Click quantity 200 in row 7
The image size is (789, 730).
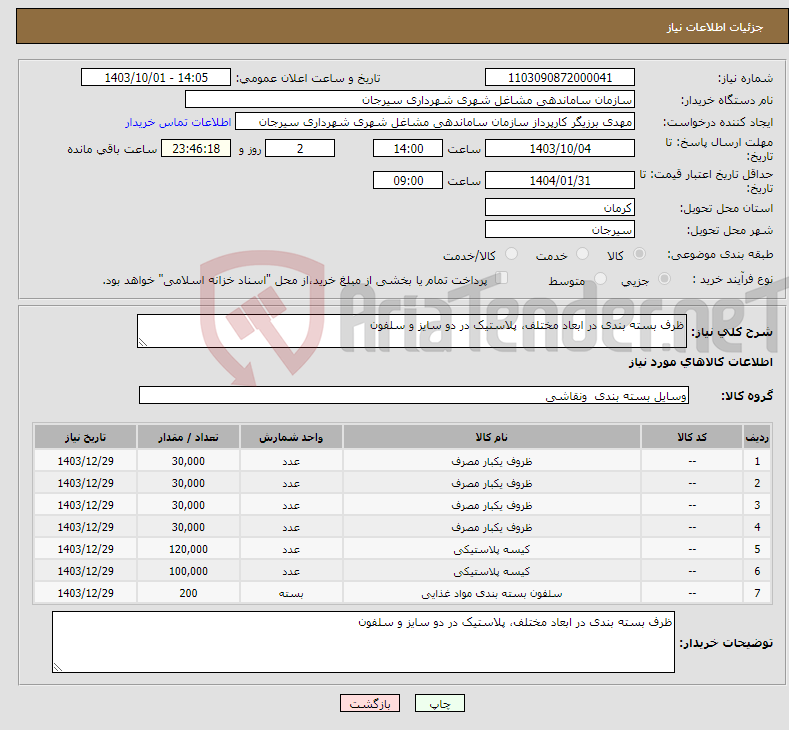tap(188, 593)
